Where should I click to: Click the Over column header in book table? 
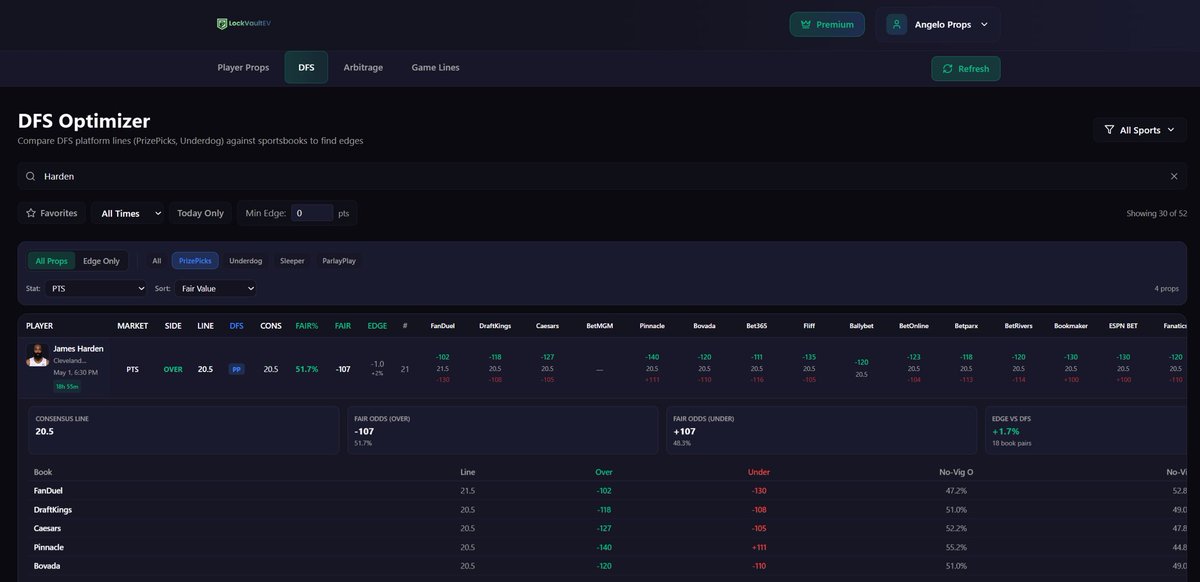(x=603, y=472)
